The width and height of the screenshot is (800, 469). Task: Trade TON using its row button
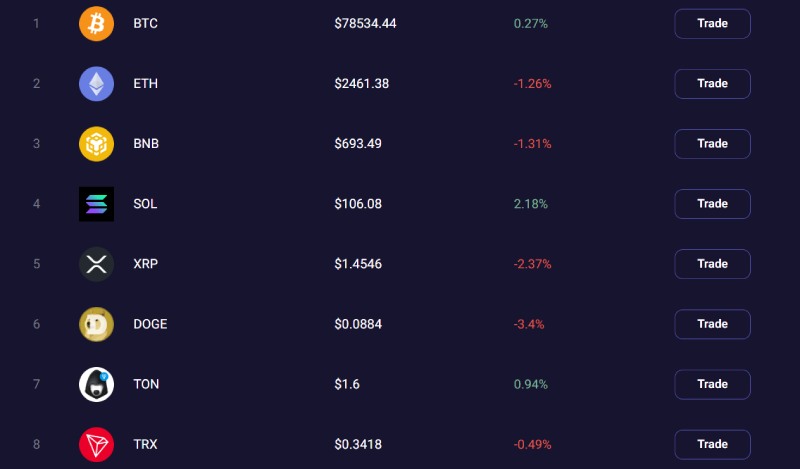coord(712,384)
